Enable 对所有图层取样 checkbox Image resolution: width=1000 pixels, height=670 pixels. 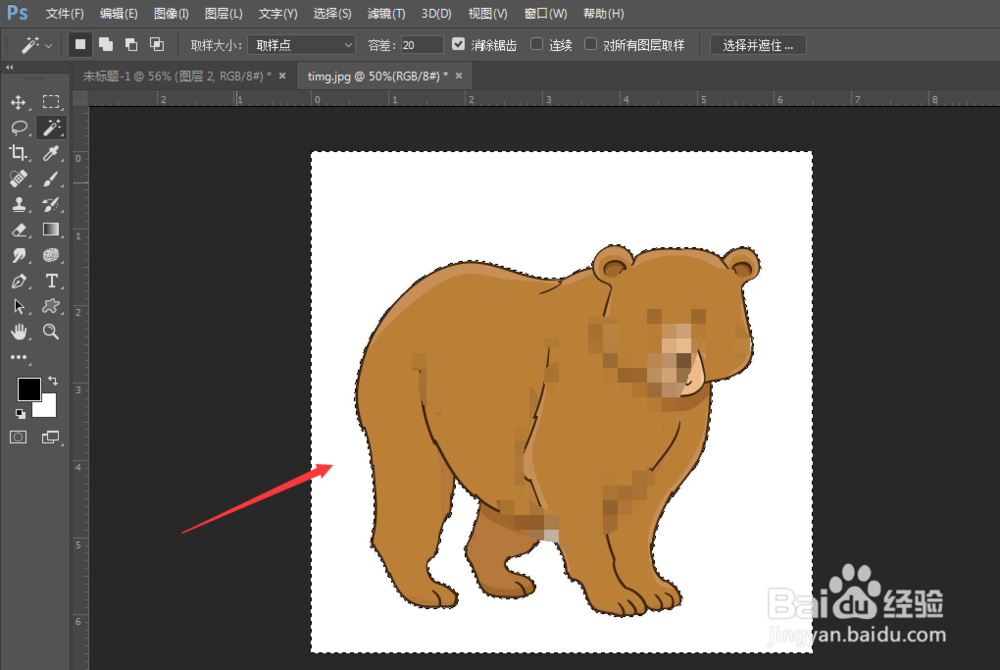point(591,44)
